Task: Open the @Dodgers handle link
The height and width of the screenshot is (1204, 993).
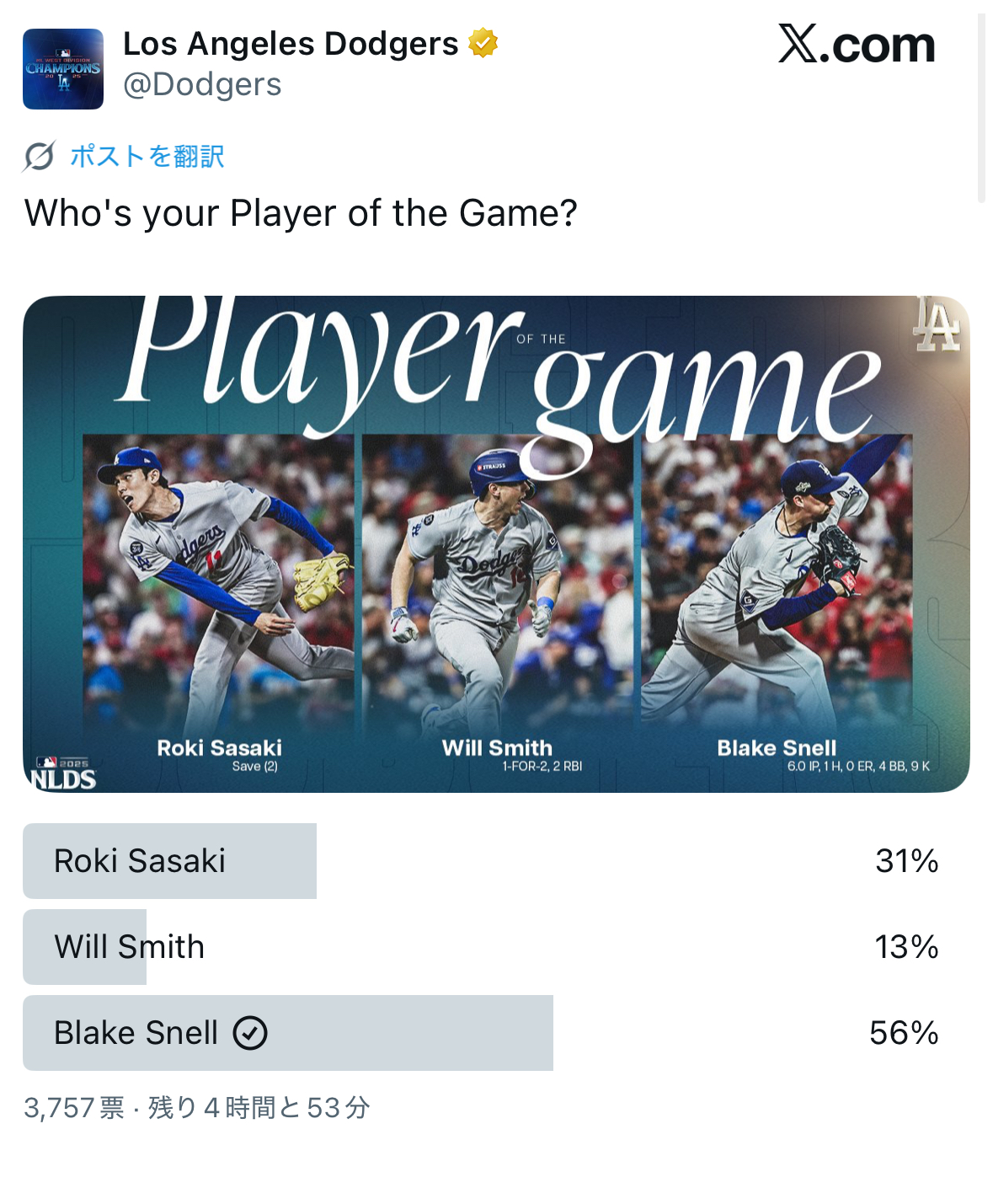Action: point(202,85)
